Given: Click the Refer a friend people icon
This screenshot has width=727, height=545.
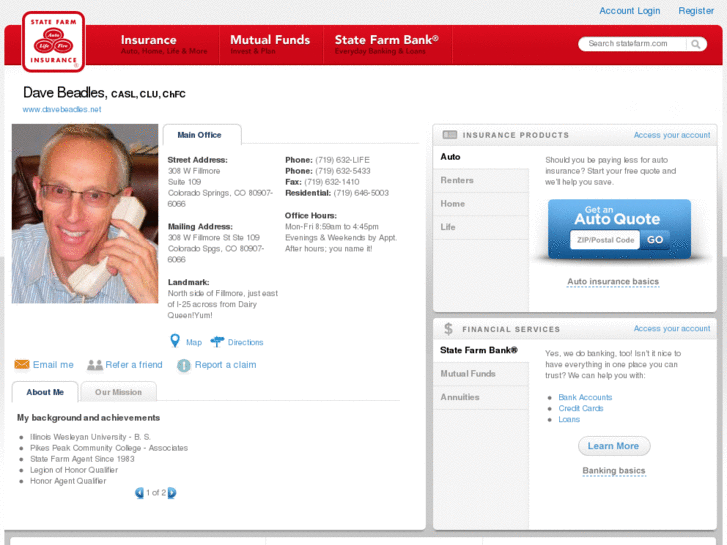Looking at the screenshot, I should (95, 365).
